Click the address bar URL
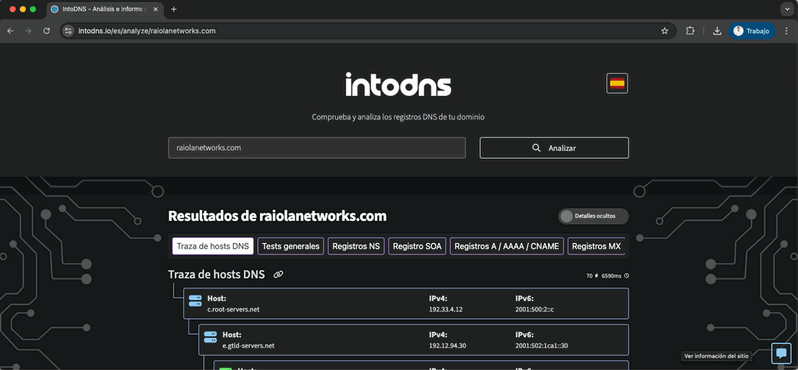 (147, 31)
